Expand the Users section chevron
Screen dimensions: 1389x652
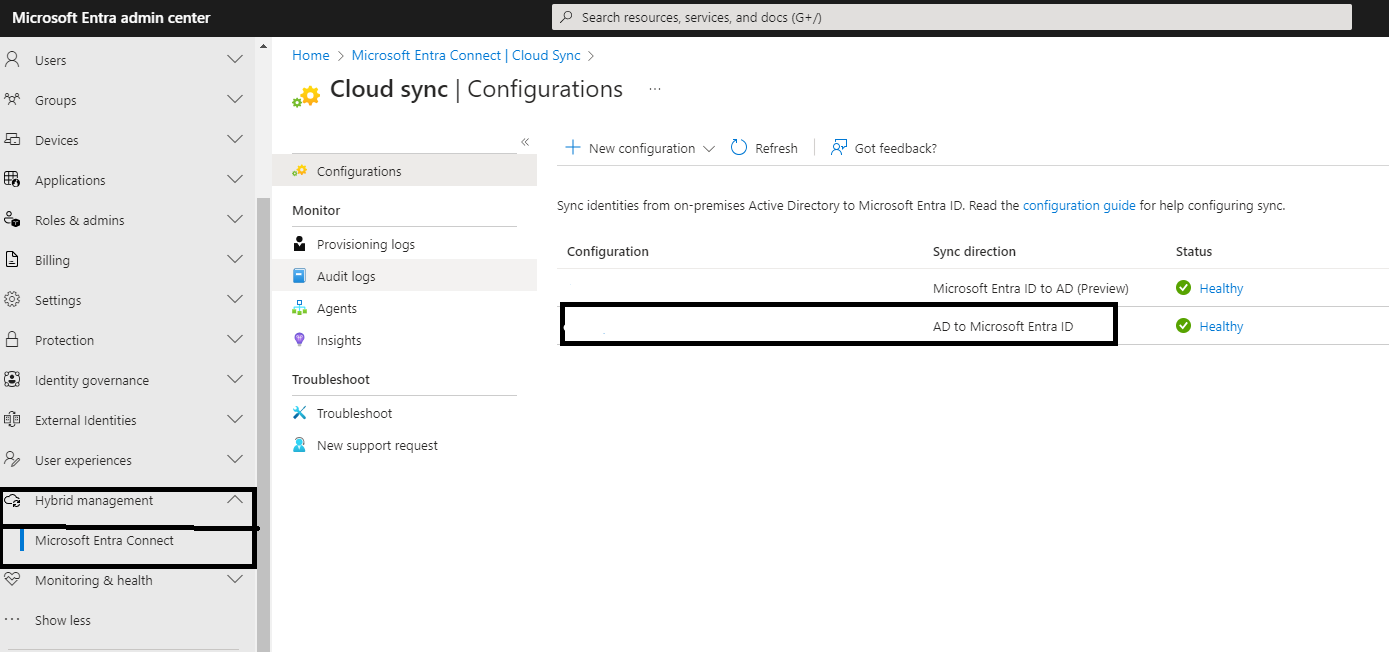235,60
